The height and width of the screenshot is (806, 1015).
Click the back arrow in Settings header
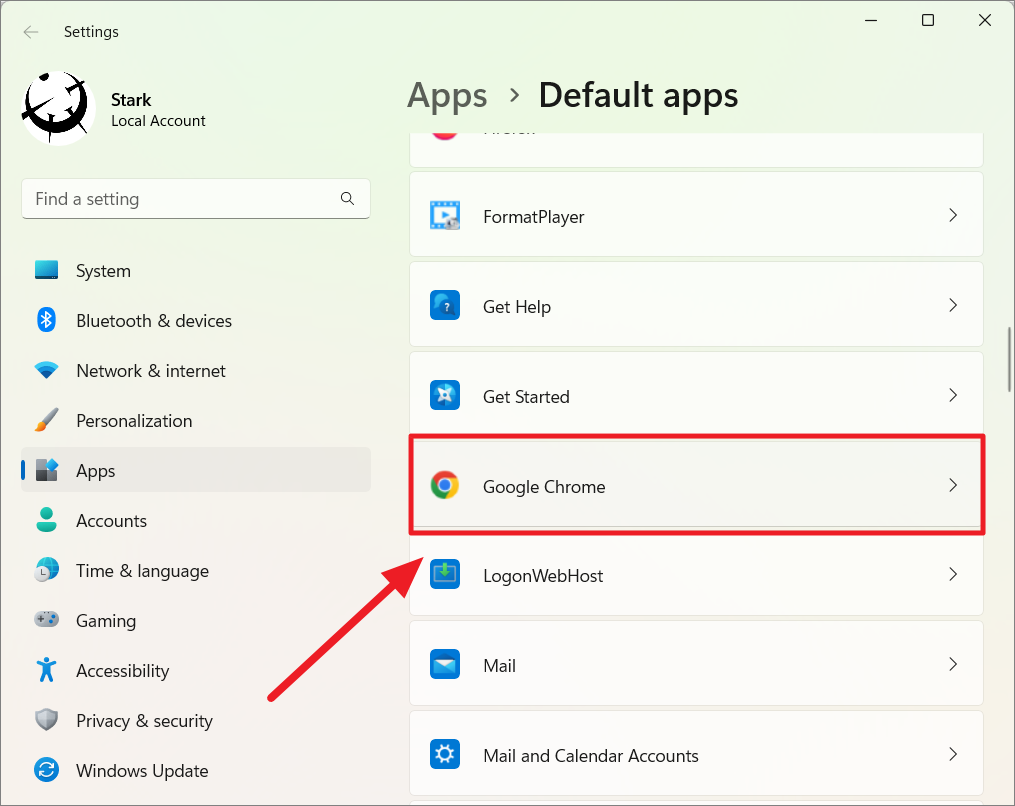(x=30, y=32)
